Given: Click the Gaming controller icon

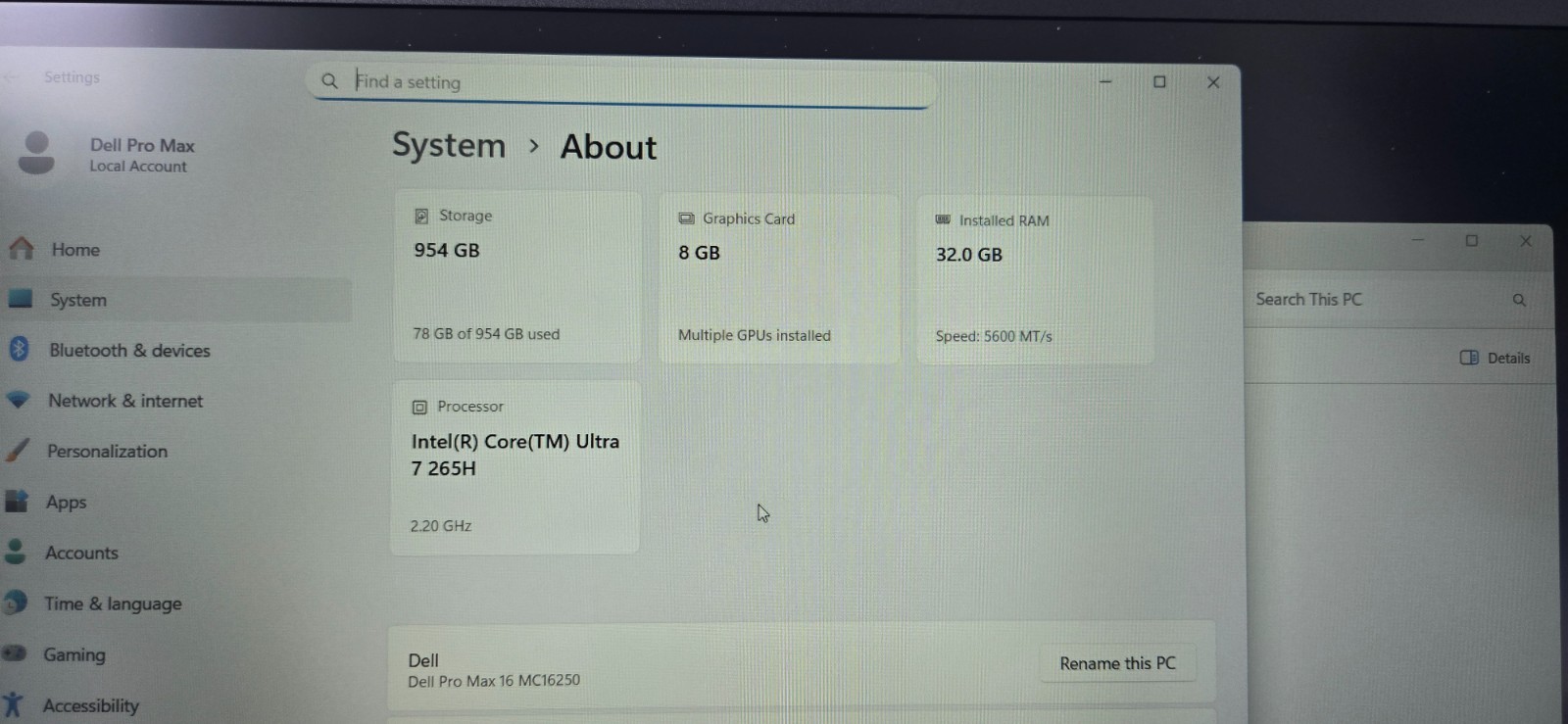Looking at the screenshot, I should point(14,653).
